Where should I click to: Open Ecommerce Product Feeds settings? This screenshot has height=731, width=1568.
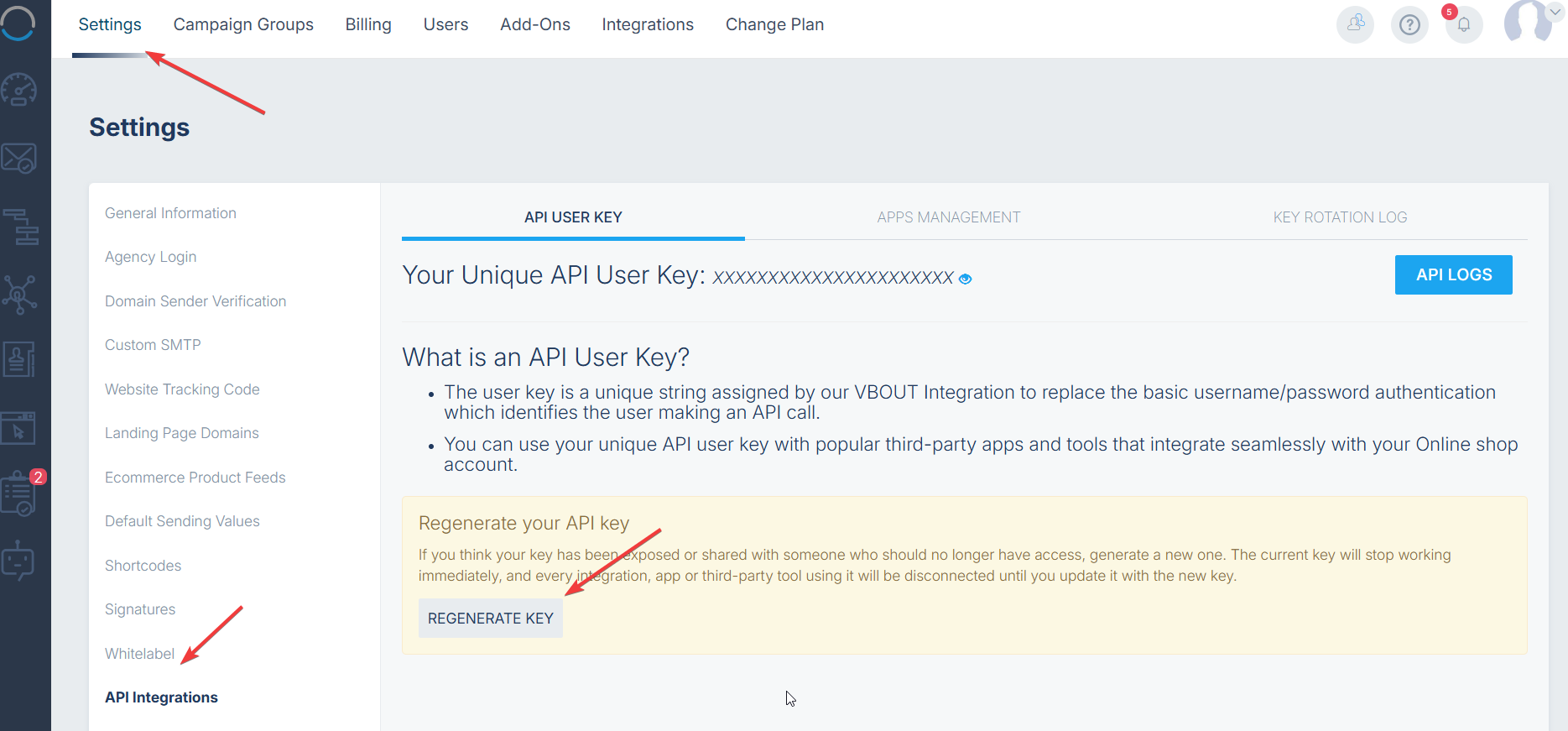195,478
